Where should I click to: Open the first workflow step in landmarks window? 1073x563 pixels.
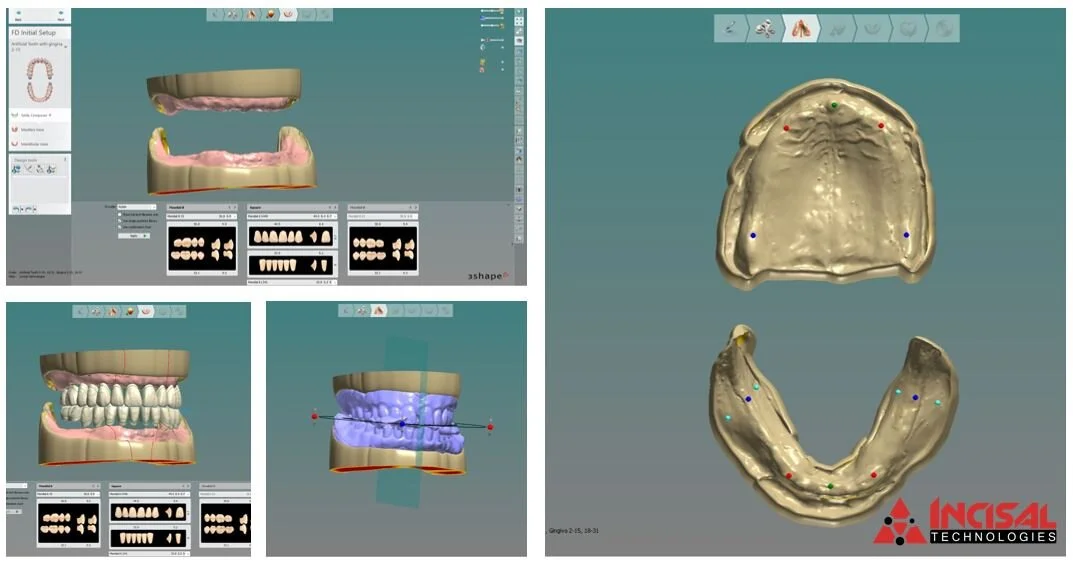[x=731, y=28]
